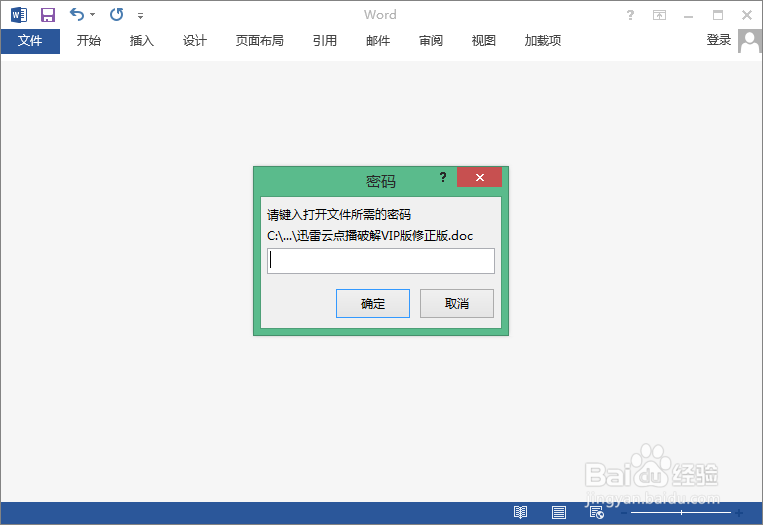Open Customize Quick Access Toolbar dropdown
The width and height of the screenshot is (763, 525).
tap(140, 16)
